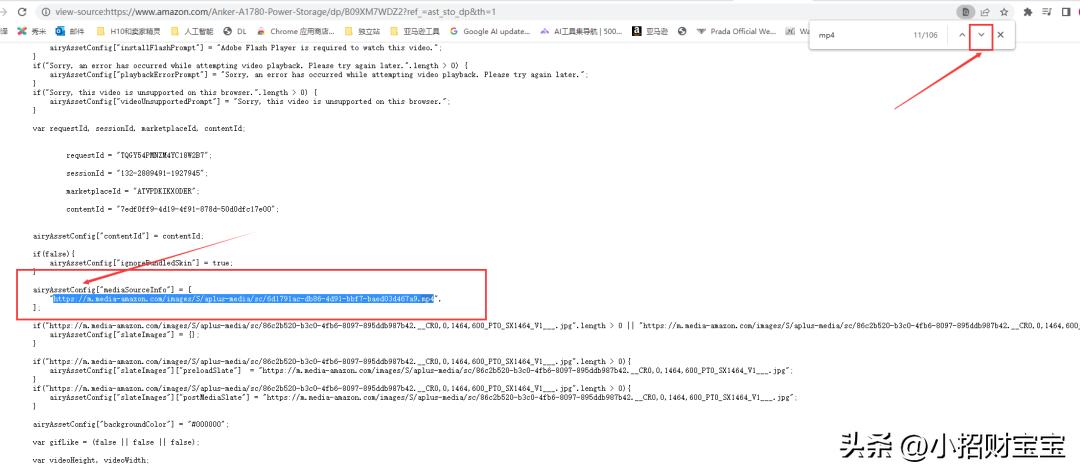This screenshot has height=474, width=1080.
Task: Click the var videoHeight, videoWidth line
Action: (x=90, y=460)
